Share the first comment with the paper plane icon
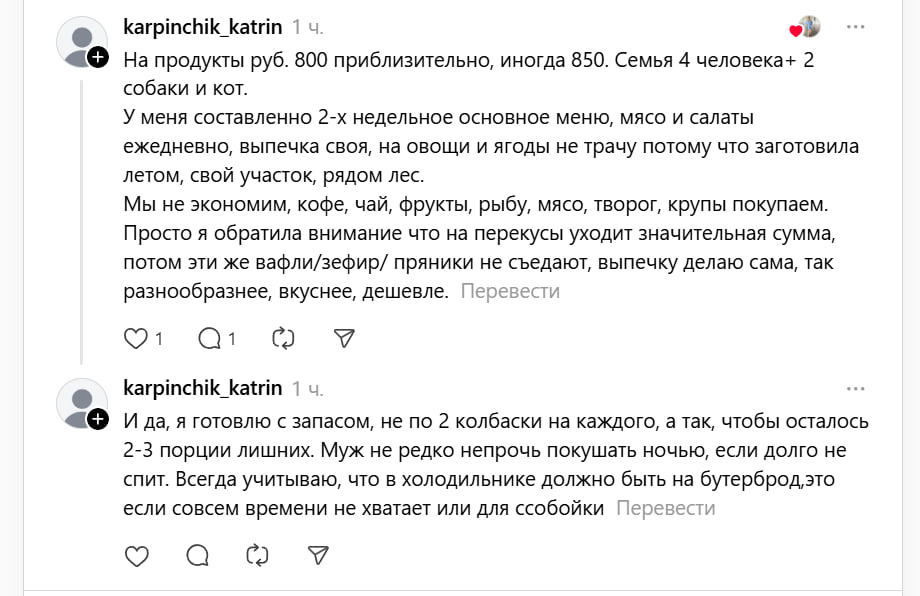The width and height of the screenshot is (920, 596). tap(344, 338)
